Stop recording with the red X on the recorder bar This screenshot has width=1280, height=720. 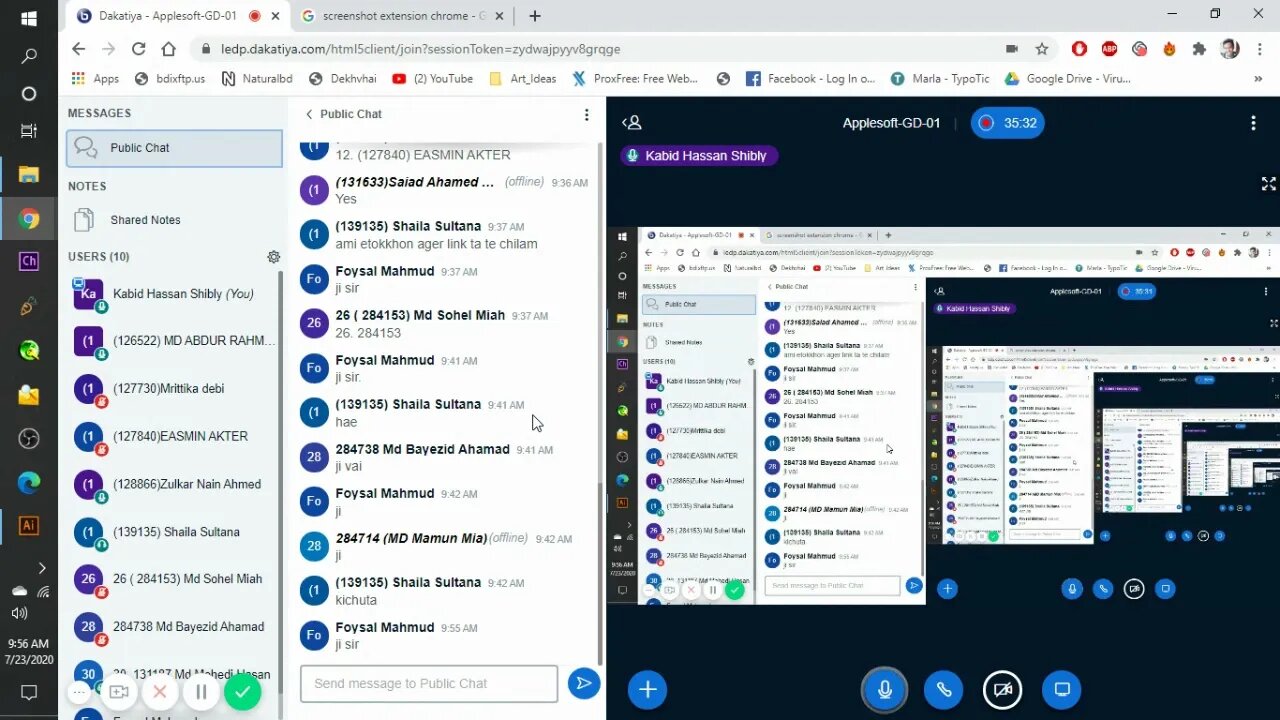[x=160, y=692]
